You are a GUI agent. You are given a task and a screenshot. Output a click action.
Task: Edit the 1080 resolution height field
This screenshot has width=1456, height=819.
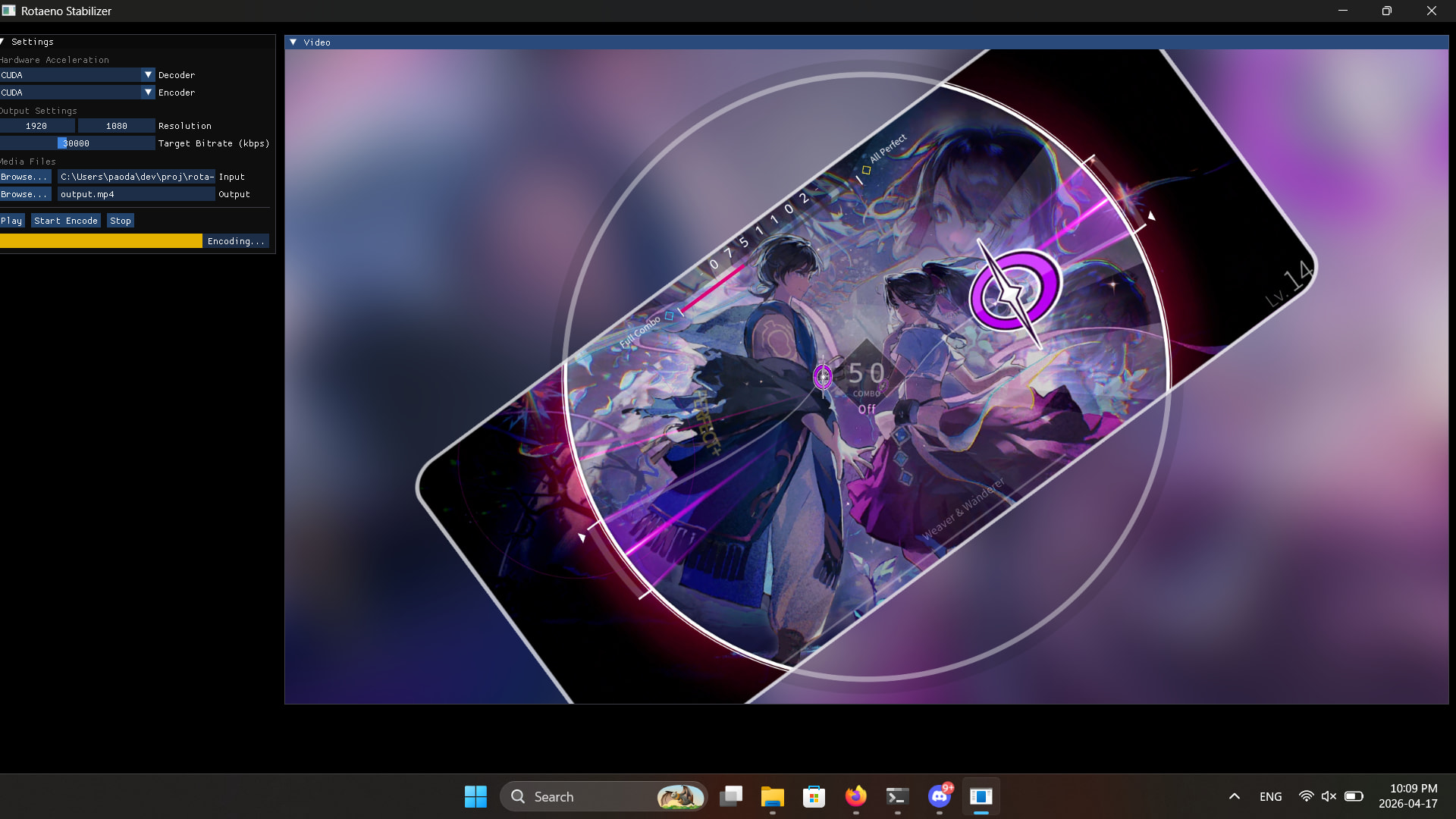pos(117,126)
